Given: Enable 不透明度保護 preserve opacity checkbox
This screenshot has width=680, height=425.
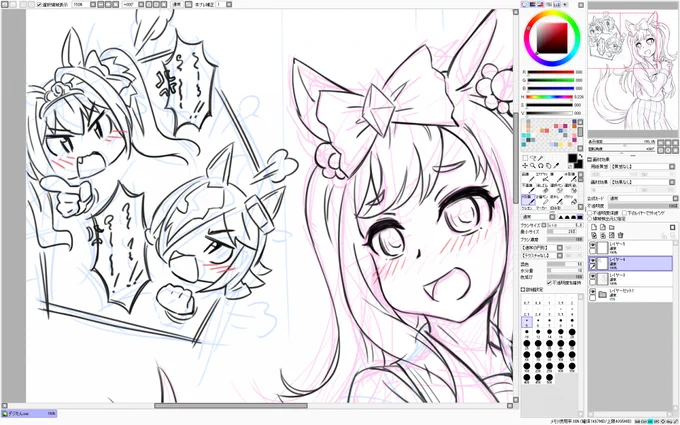Looking at the screenshot, I should pyautogui.click(x=589, y=213).
